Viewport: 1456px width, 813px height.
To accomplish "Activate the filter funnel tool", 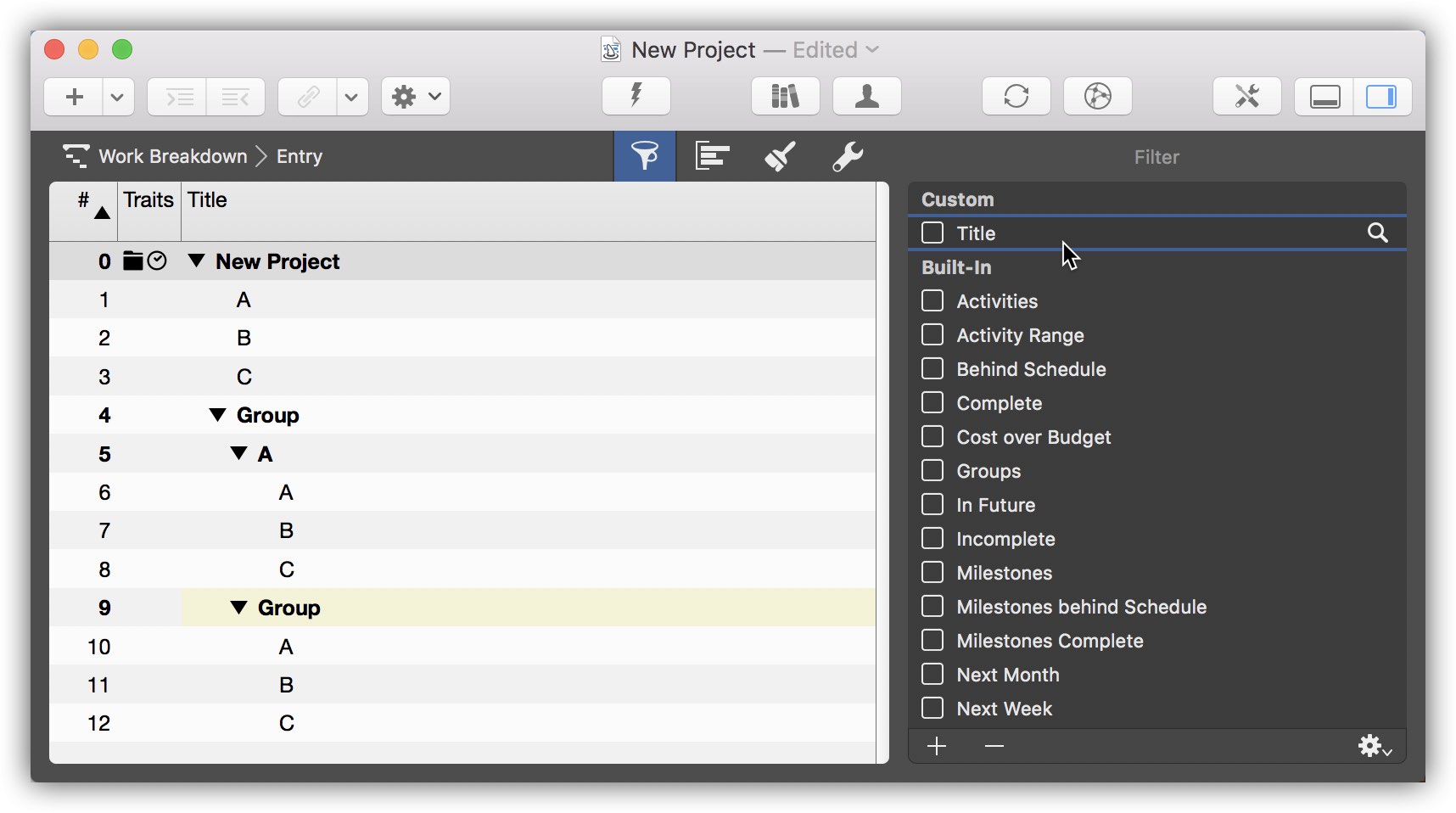I will (644, 156).
